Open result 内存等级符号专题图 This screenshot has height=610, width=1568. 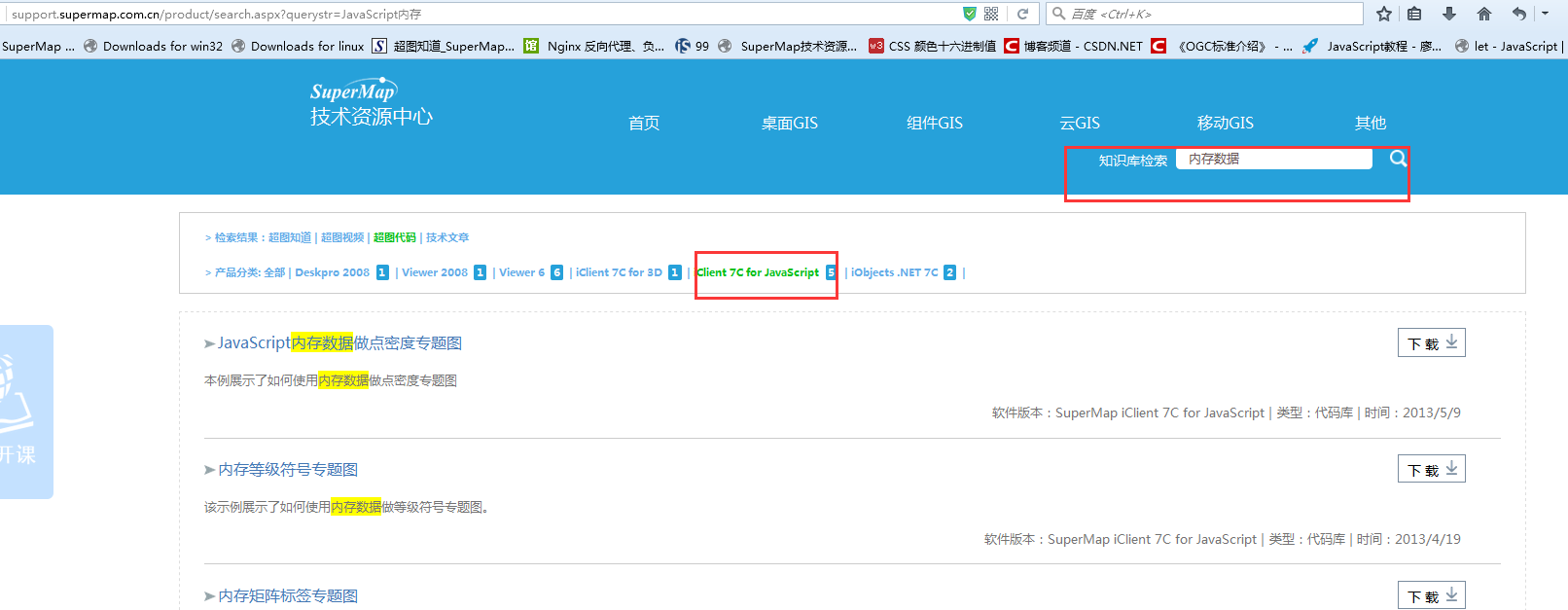click(288, 469)
